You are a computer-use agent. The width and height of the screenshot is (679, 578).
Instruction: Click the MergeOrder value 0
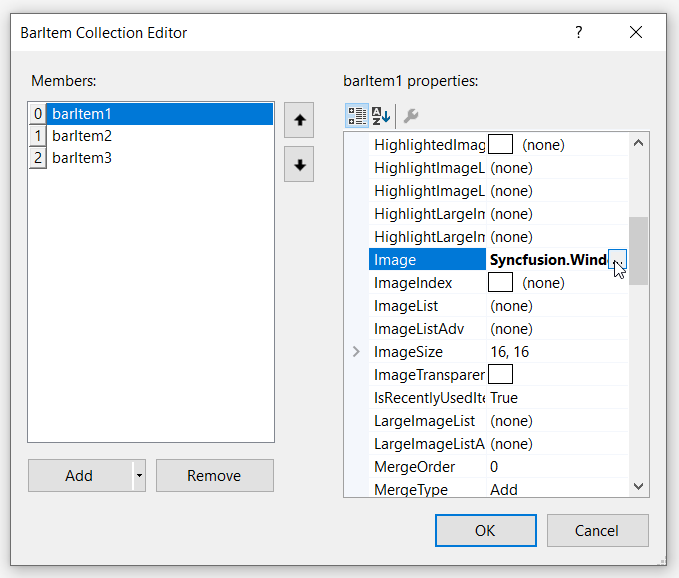click(x=494, y=466)
